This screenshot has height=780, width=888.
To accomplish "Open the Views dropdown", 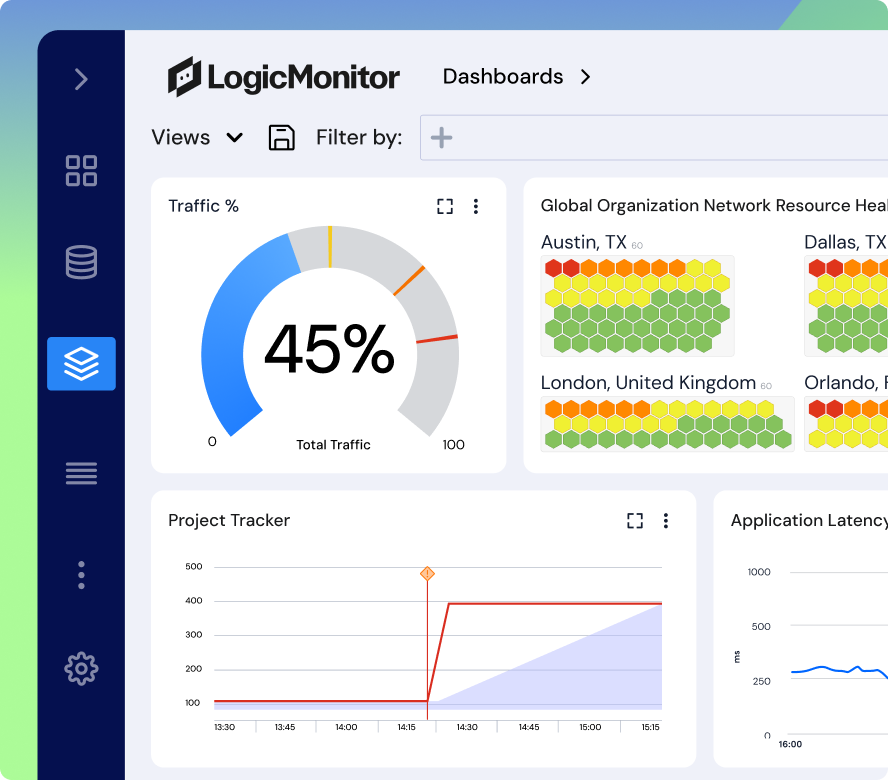I will pyautogui.click(x=197, y=138).
